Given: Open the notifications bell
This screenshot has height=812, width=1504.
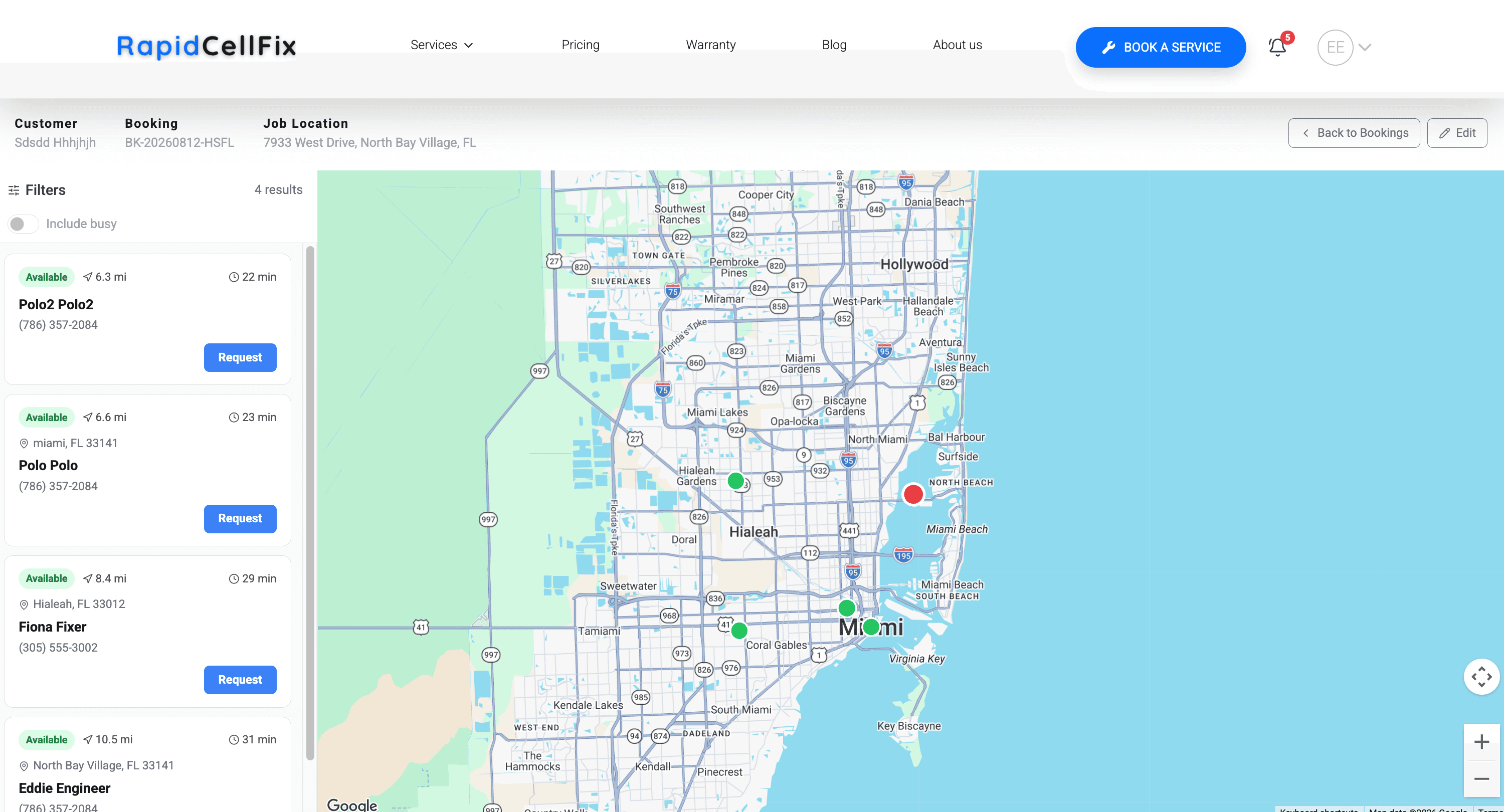Looking at the screenshot, I should click(x=1277, y=47).
